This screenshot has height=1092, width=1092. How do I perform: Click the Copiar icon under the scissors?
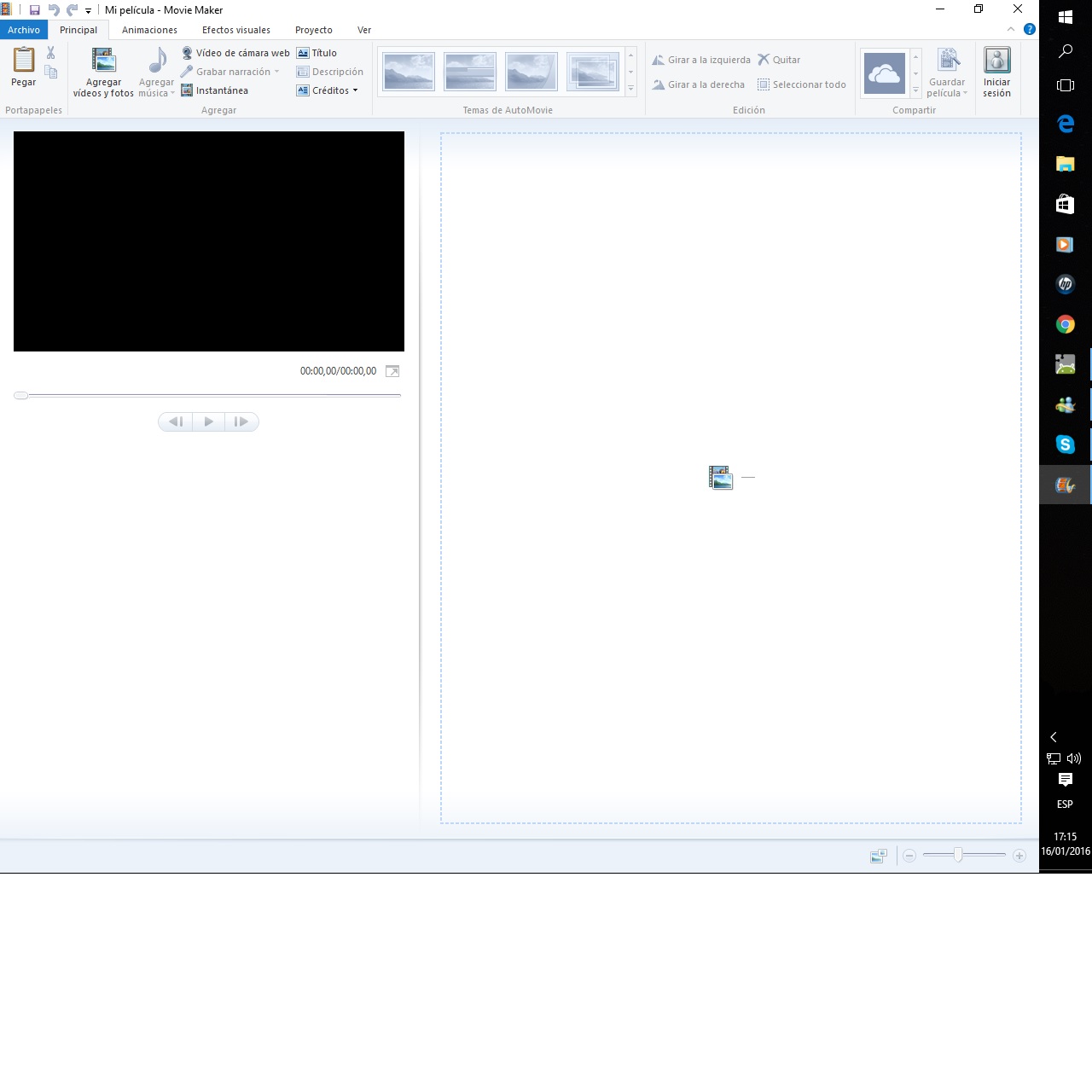click(51, 73)
